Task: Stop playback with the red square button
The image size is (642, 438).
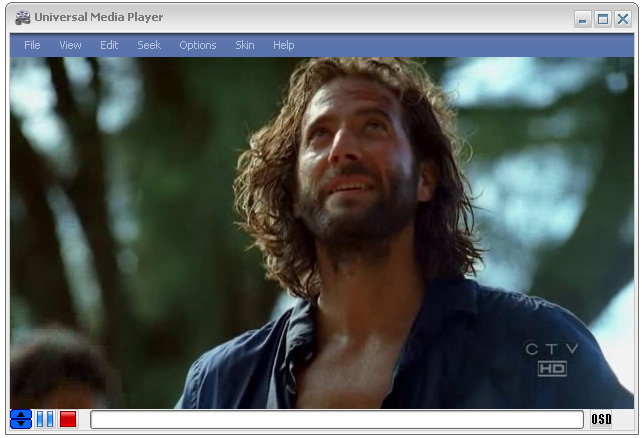Action: 68,419
